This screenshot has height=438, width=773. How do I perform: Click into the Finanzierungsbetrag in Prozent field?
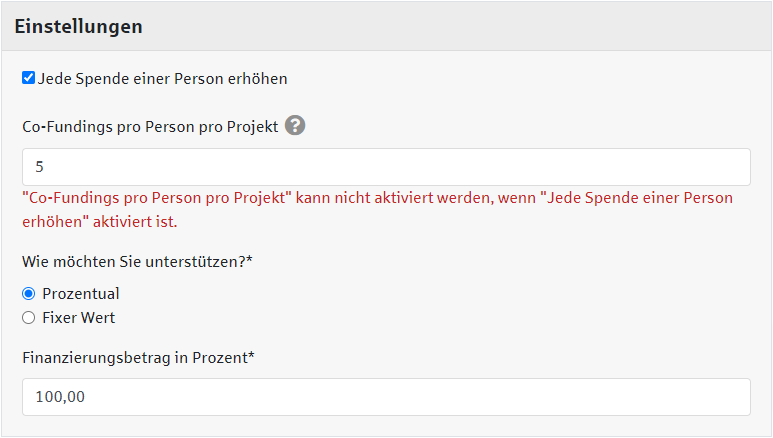point(386,397)
